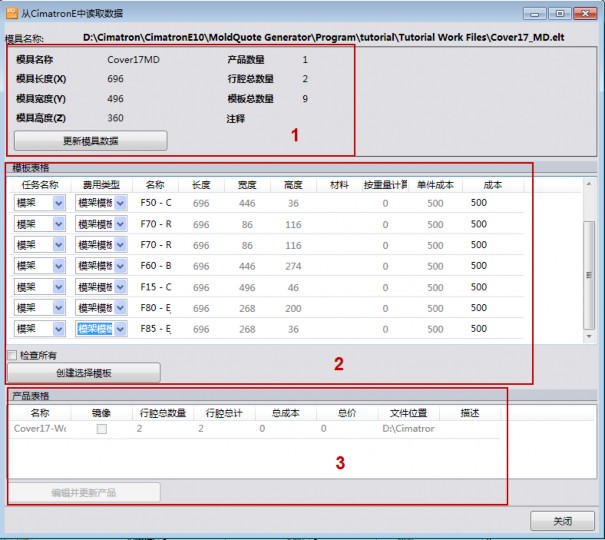
Task: Sort template table by 长度 column header
Action: point(201,185)
